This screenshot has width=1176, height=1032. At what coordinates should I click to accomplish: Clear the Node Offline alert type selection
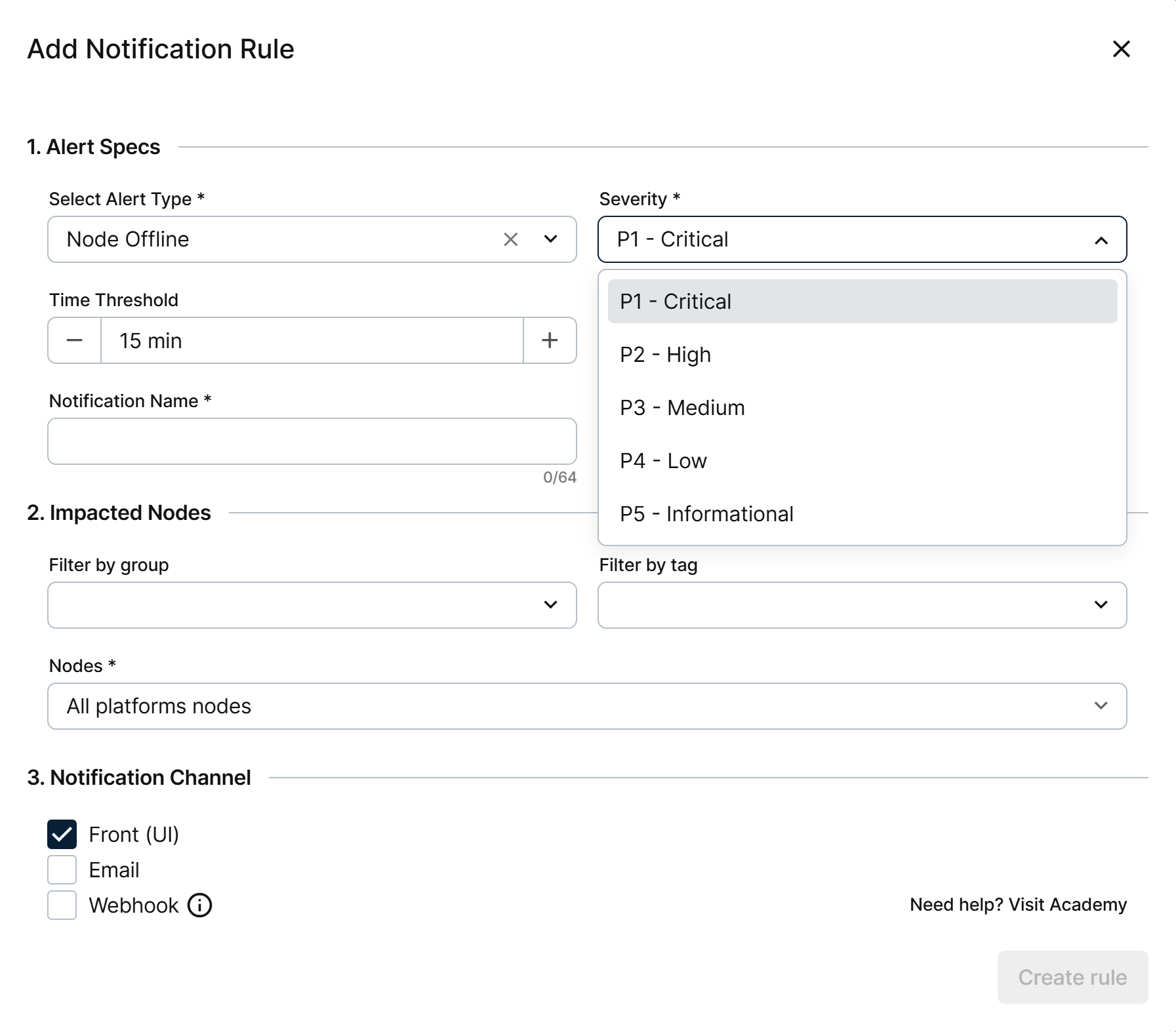[510, 239]
